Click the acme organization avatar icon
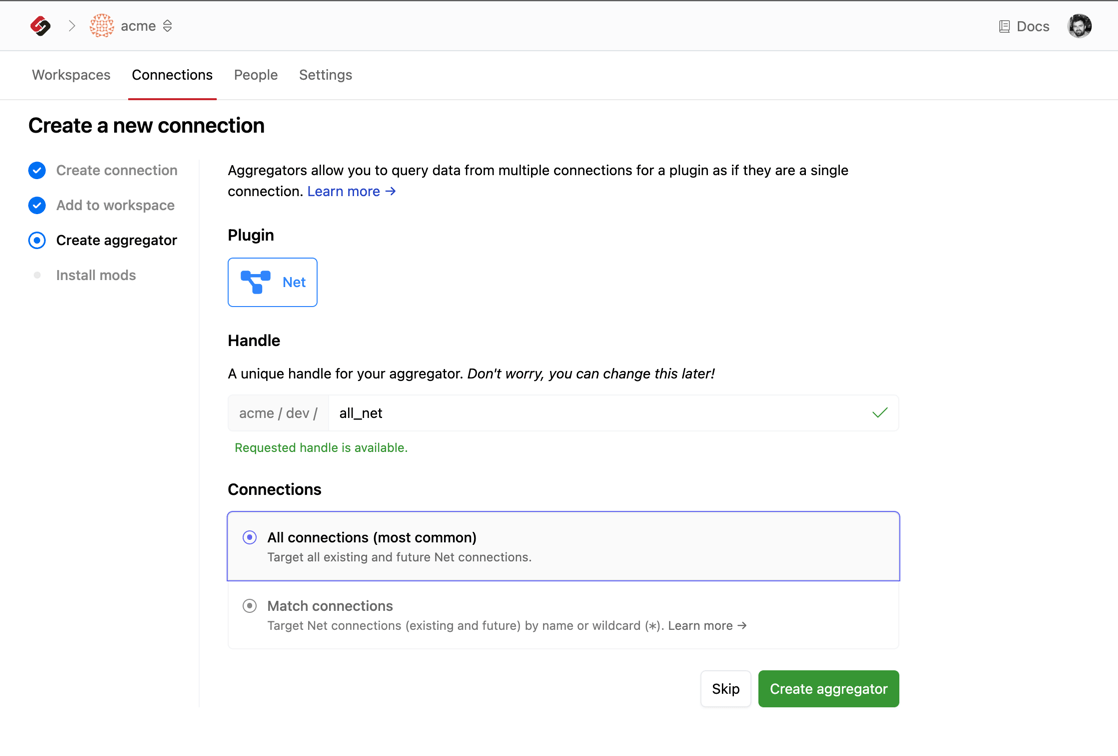The height and width of the screenshot is (756, 1118). pyautogui.click(x=102, y=26)
